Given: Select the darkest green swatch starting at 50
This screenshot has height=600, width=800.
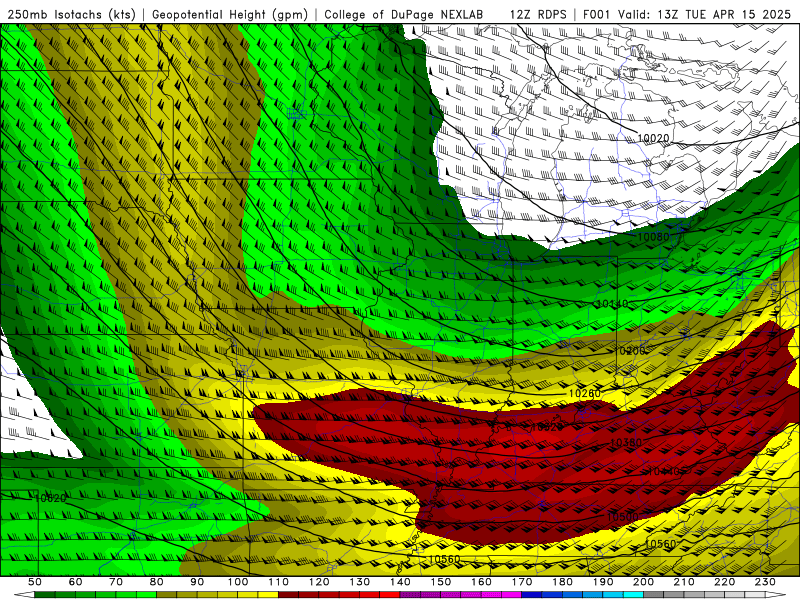Looking at the screenshot, I should [45, 595].
